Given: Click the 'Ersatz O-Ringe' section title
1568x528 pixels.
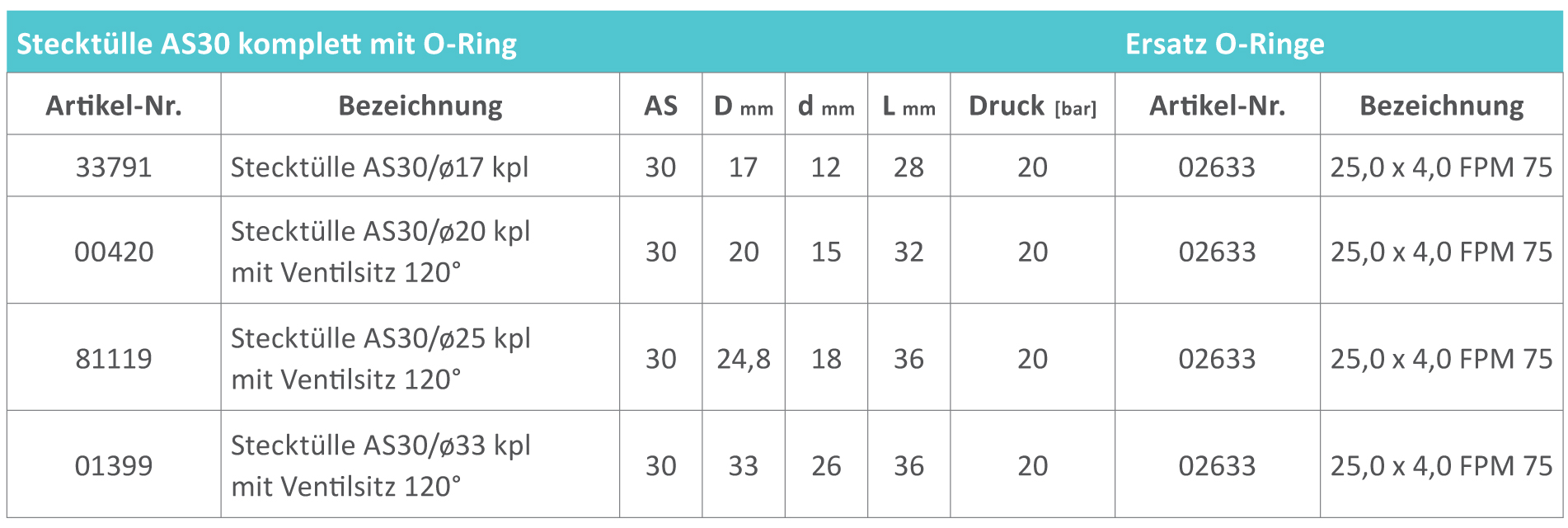Looking at the screenshot, I should pos(1224,44).
